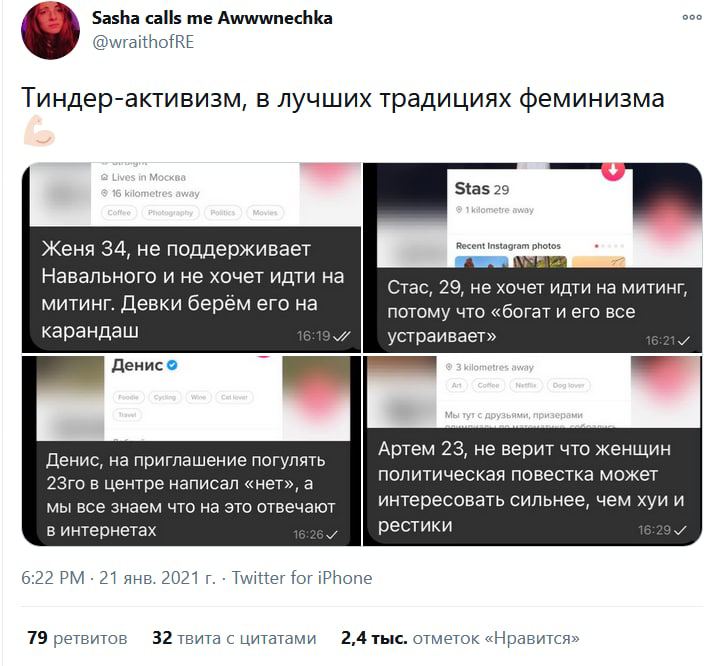Viewport: 721px width, 666px height.
Task: Click the author's round profile avatar
Action: pyautogui.click(x=51, y=30)
